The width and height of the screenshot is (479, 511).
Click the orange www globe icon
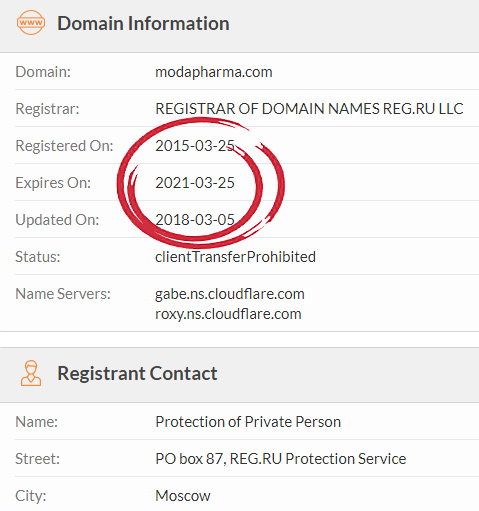[x=31, y=23]
